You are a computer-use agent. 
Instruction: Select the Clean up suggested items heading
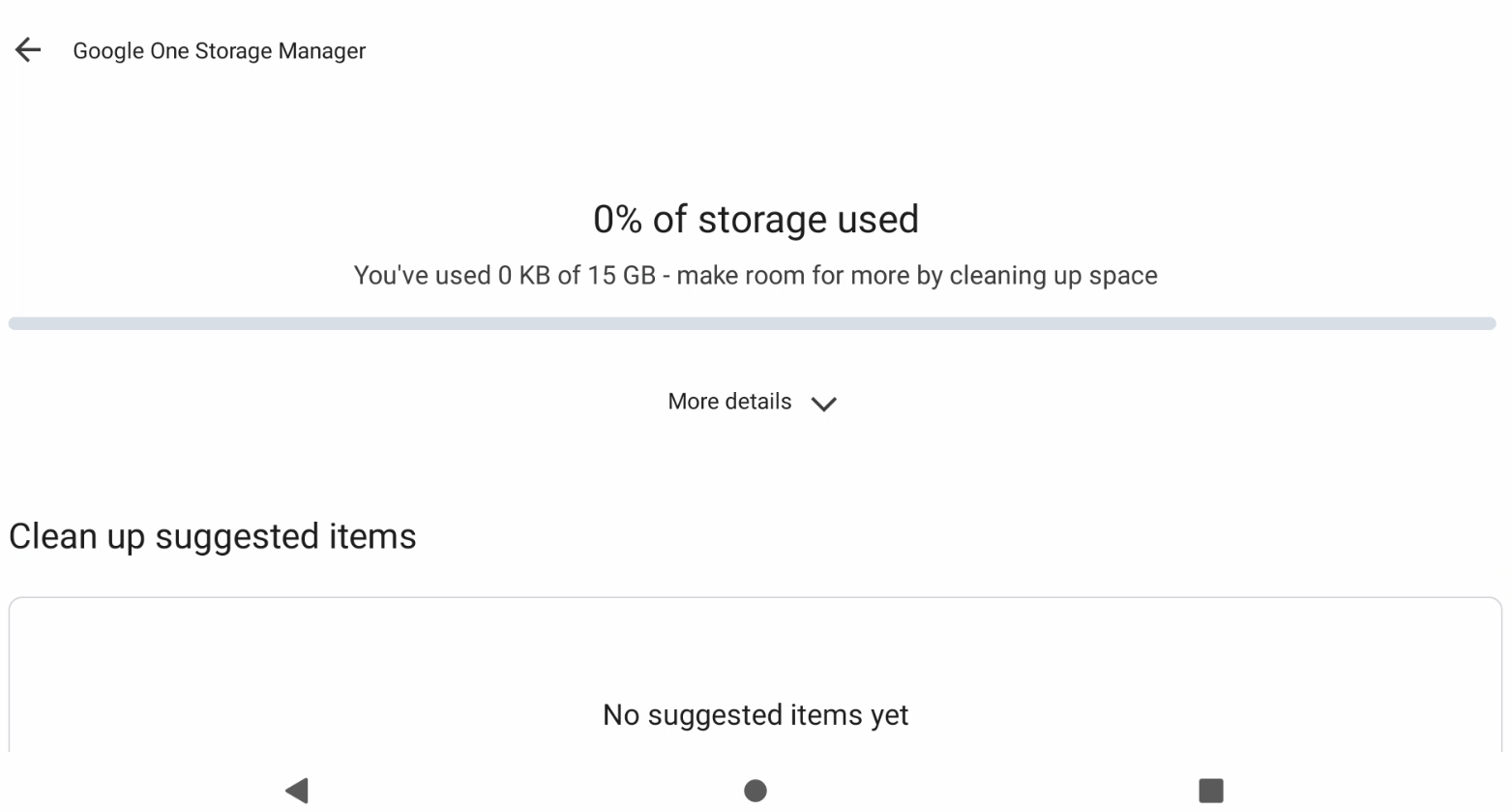coord(213,536)
